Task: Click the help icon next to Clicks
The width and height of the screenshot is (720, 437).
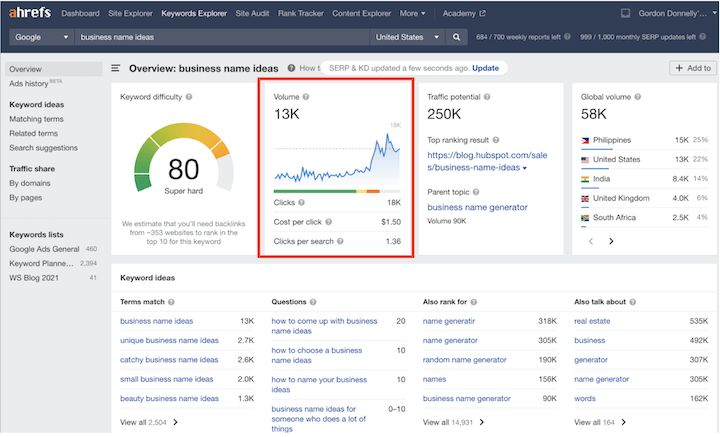Action: [301, 202]
